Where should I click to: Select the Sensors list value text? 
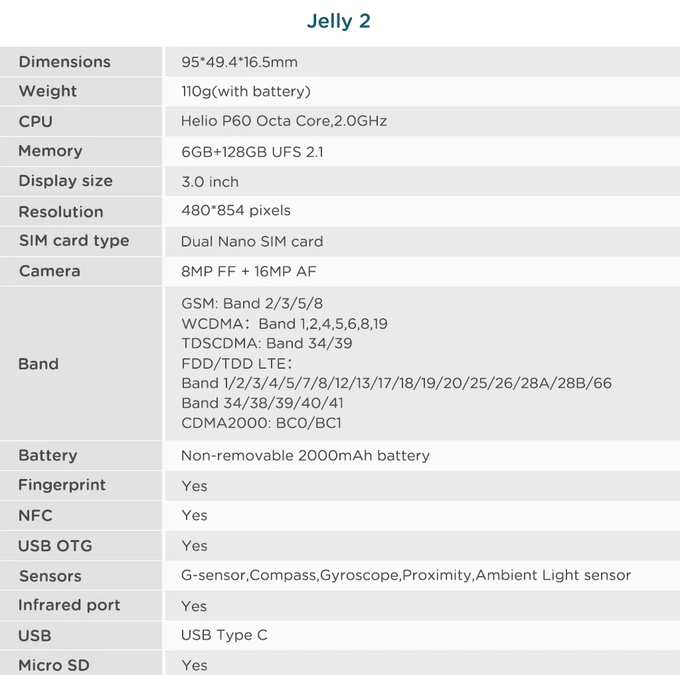click(x=405, y=575)
